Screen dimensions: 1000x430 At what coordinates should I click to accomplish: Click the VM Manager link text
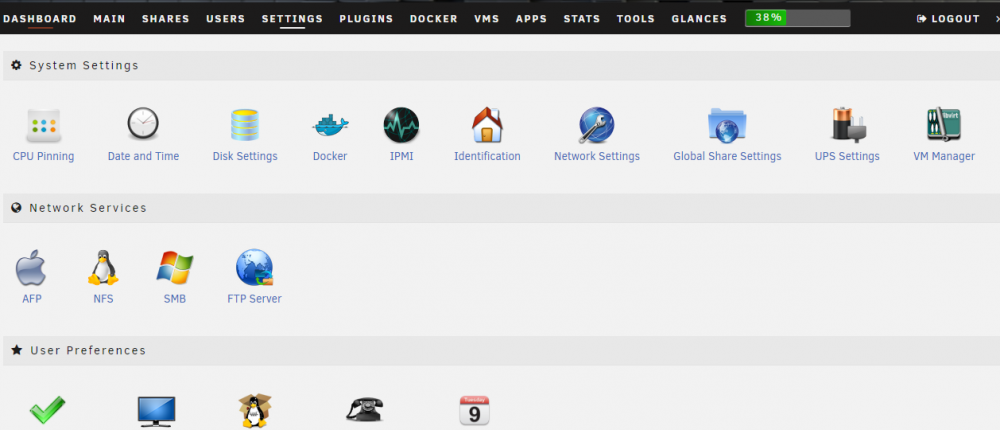click(x=944, y=156)
